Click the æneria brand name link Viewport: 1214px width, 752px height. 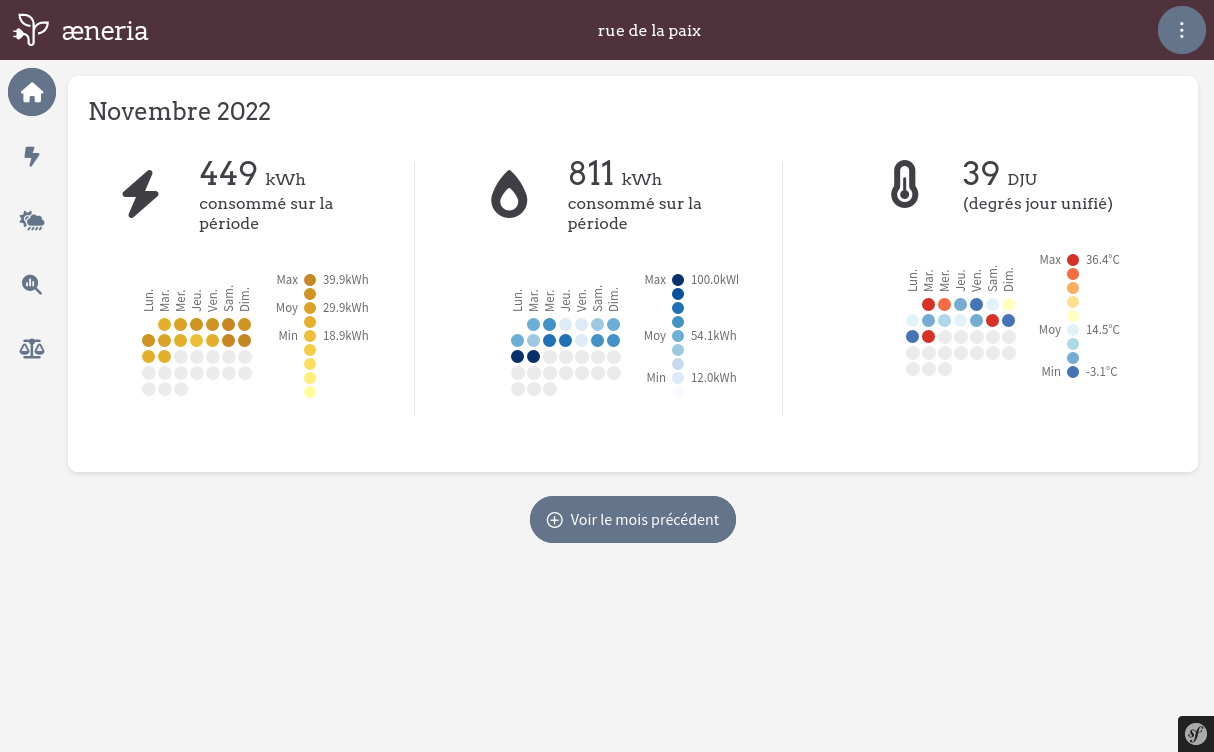[x=105, y=31]
